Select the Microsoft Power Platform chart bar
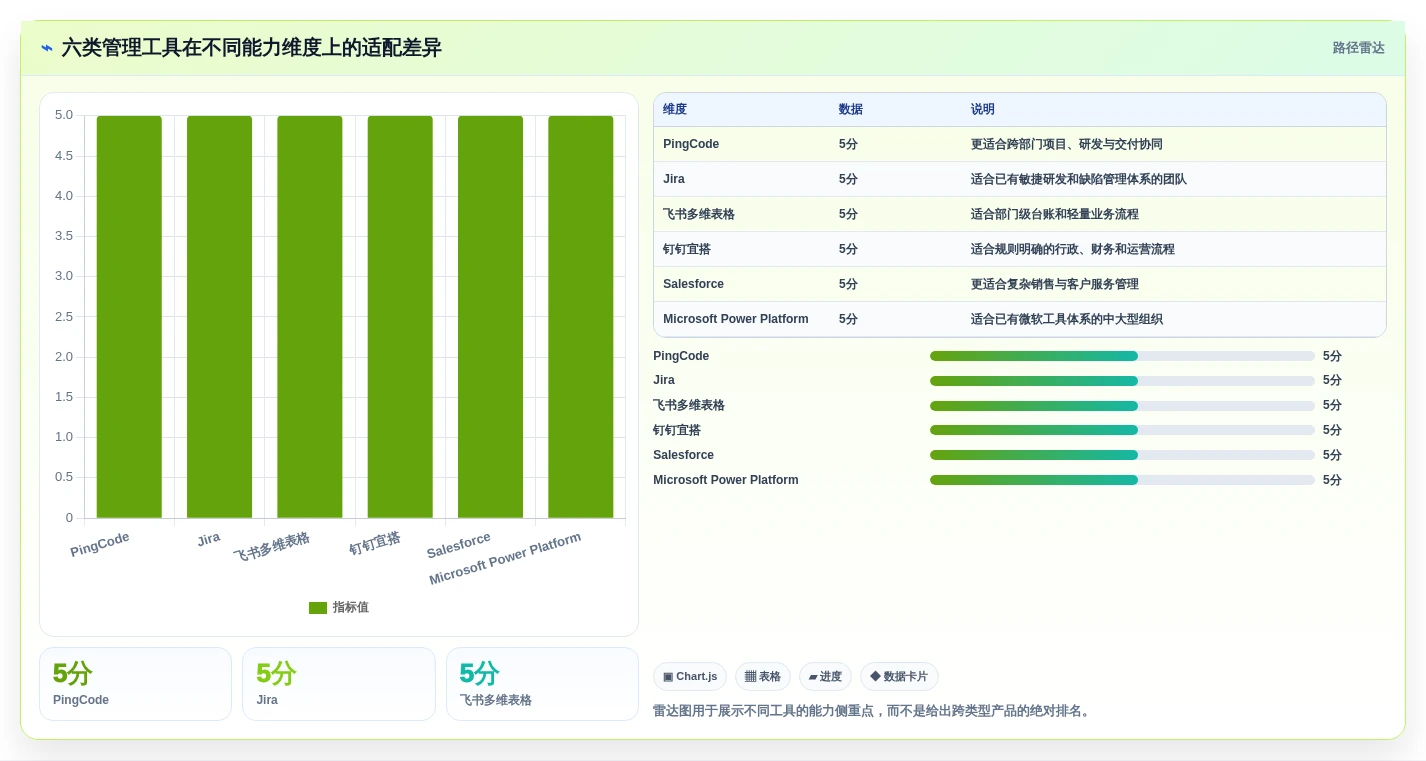The height and width of the screenshot is (761, 1426). [580, 317]
